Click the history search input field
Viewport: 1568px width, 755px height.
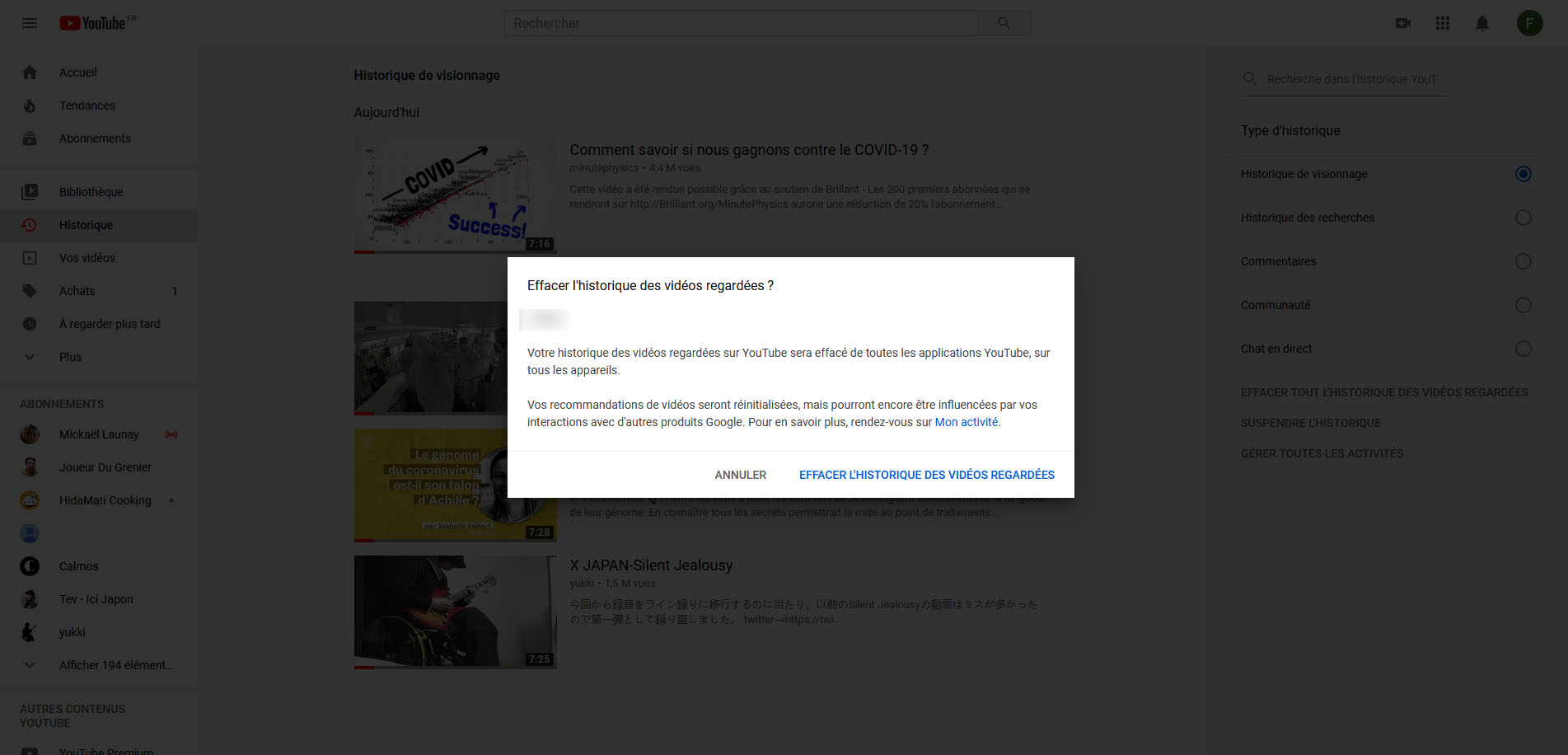(x=1355, y=79)
